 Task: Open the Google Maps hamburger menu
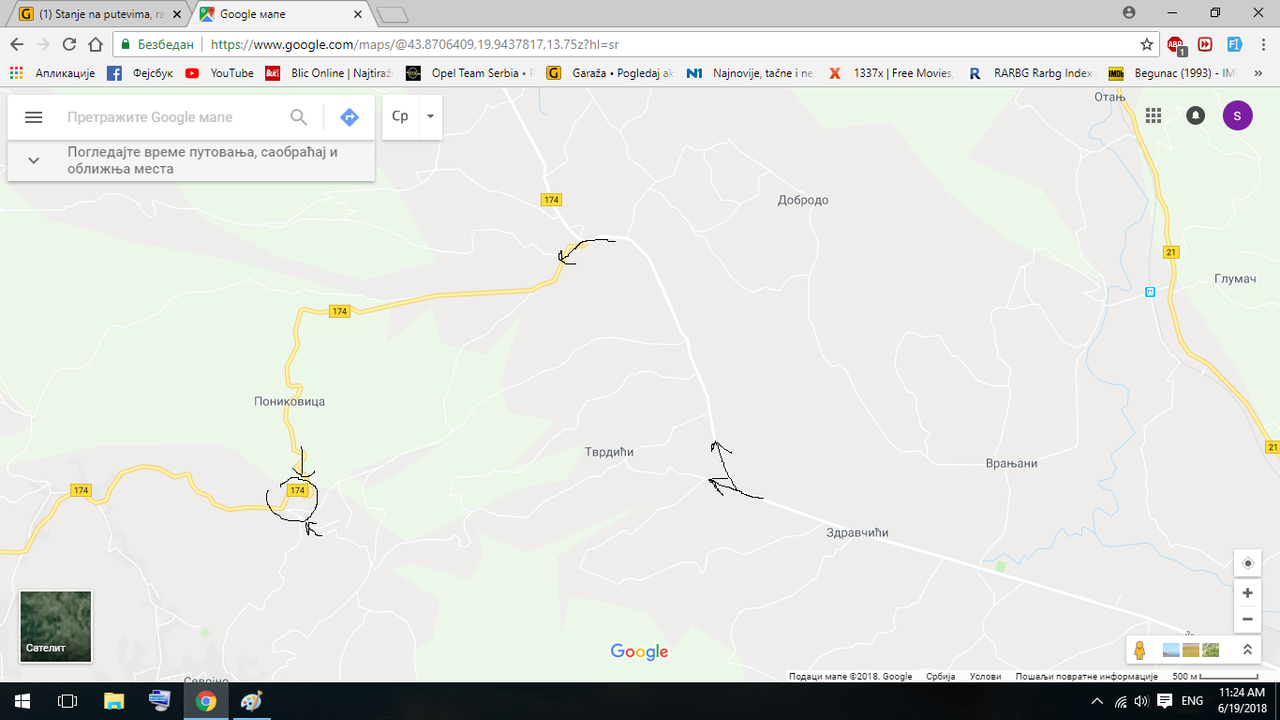pyautogui.click(x=33, y=117)
